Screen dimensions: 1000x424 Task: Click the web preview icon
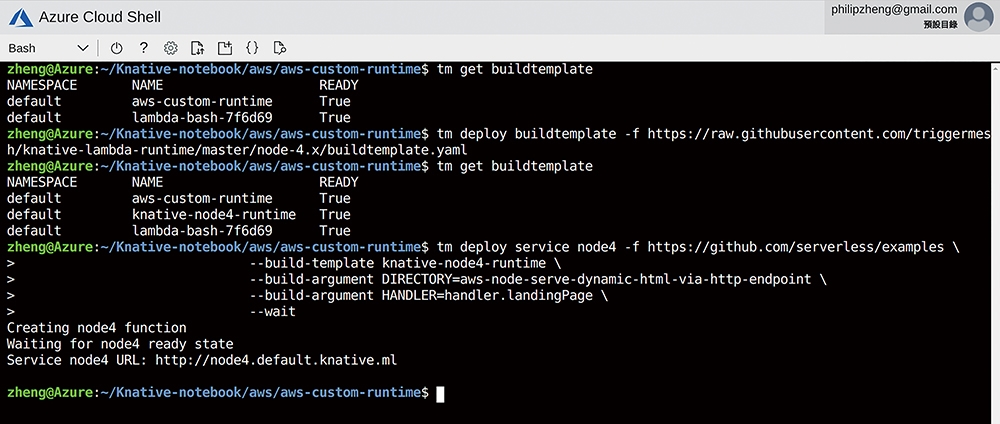click(x=279, y=48)
